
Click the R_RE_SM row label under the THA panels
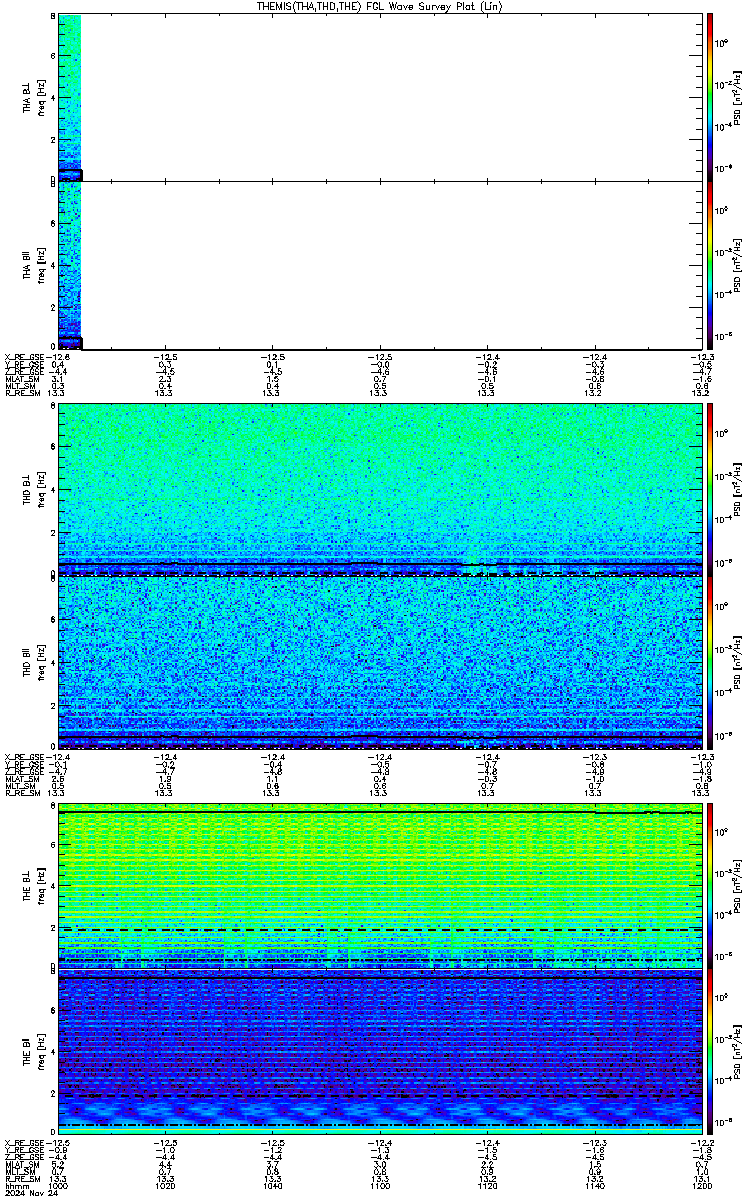point(22,393)
